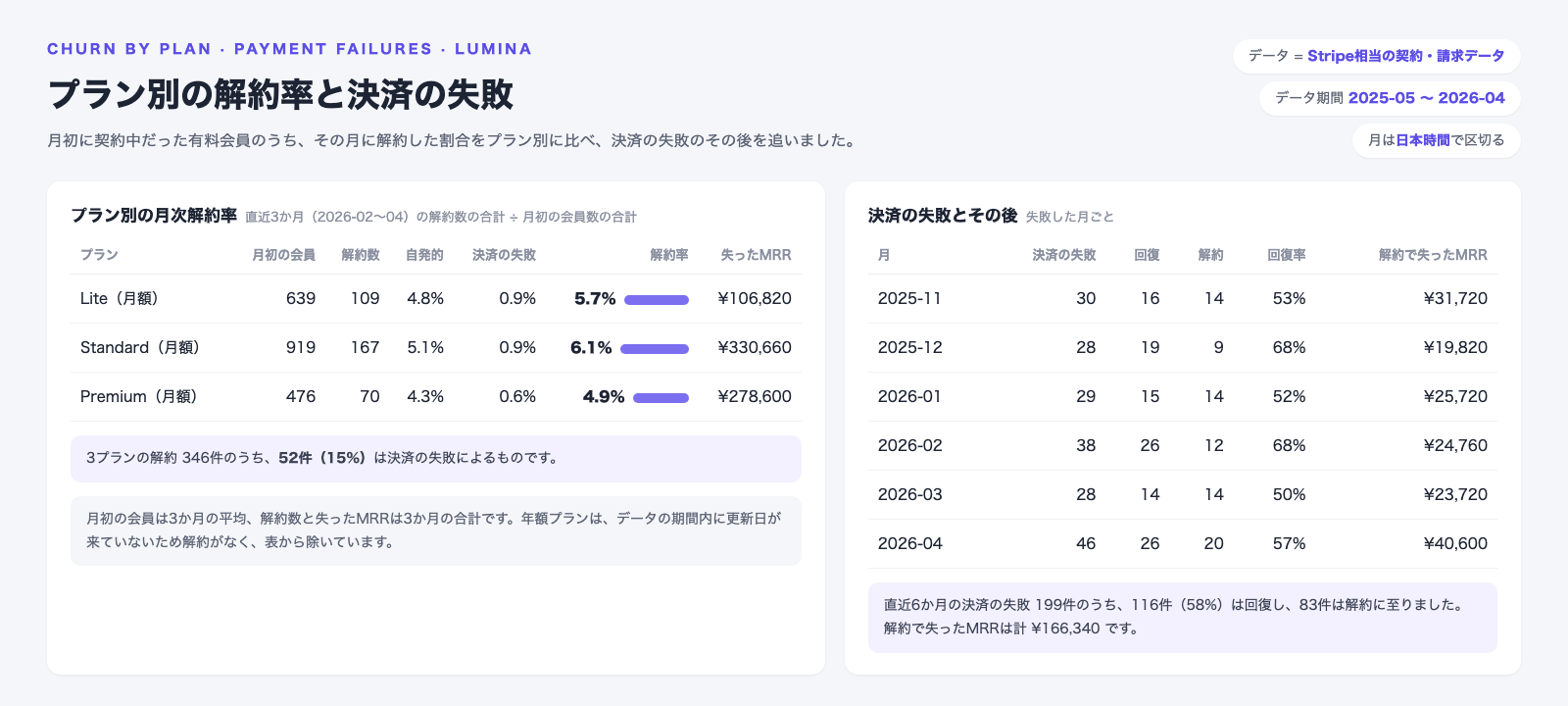Click the data period '2025-05 ～ 2026-04' pill
This screenshot has width=1568, height=706.
[x=1390, y=98]
